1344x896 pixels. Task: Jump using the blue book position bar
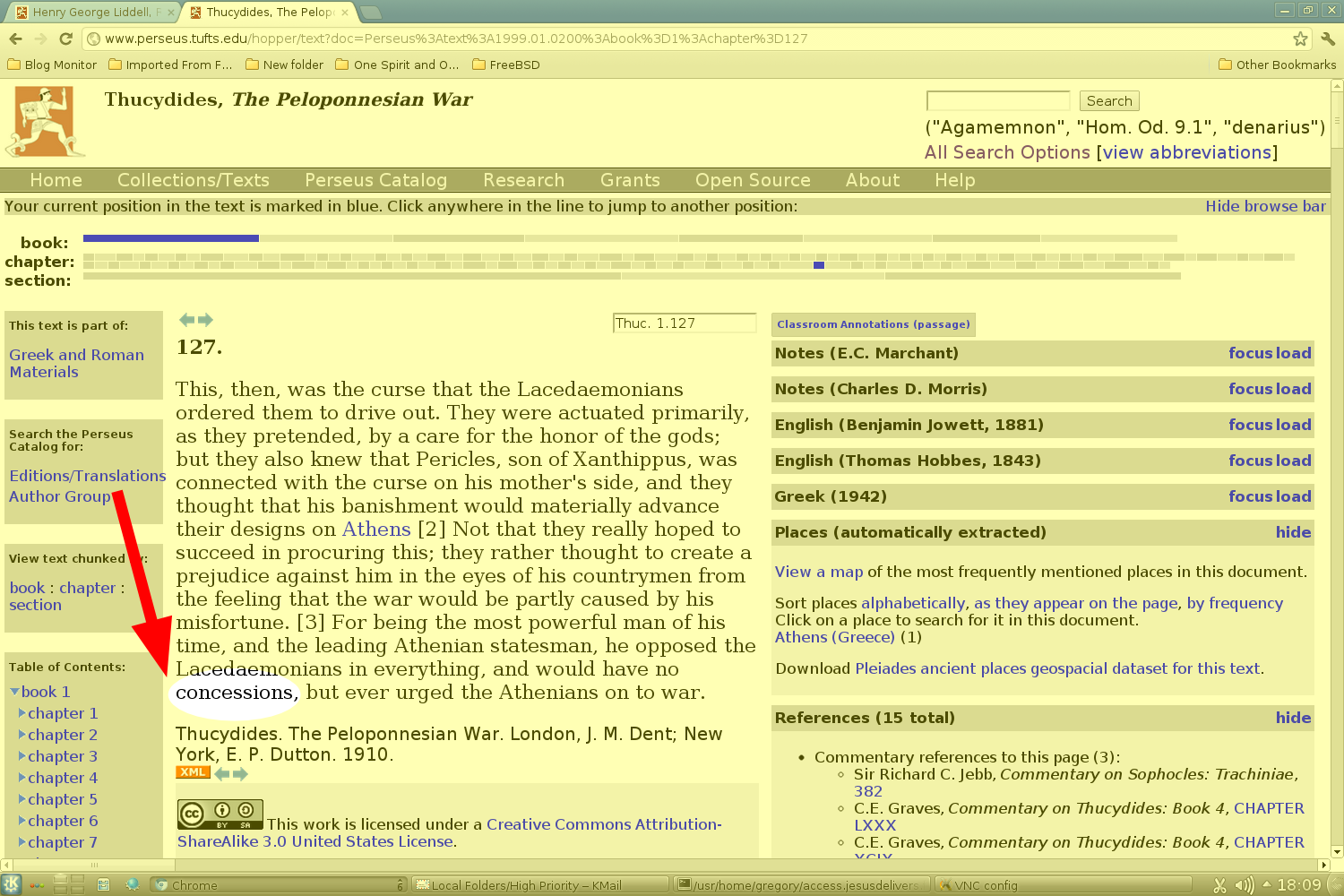(170, 238)
